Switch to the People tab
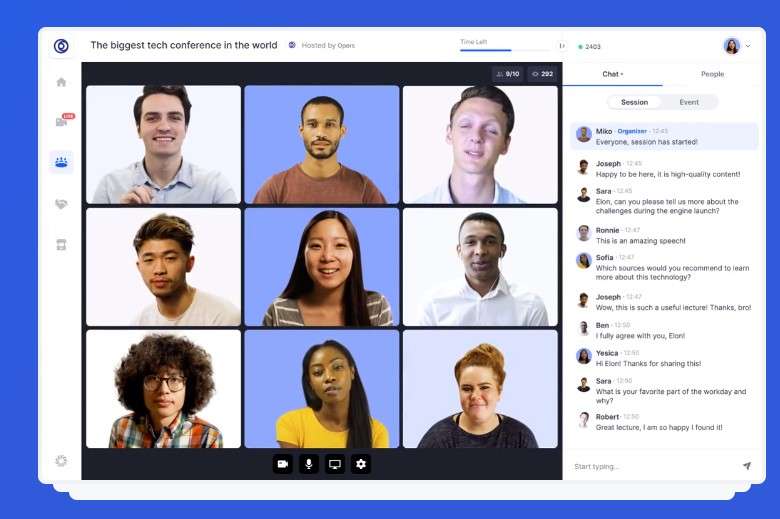The height and width of the screenshot is (519, 780). [x=712, y=74]
